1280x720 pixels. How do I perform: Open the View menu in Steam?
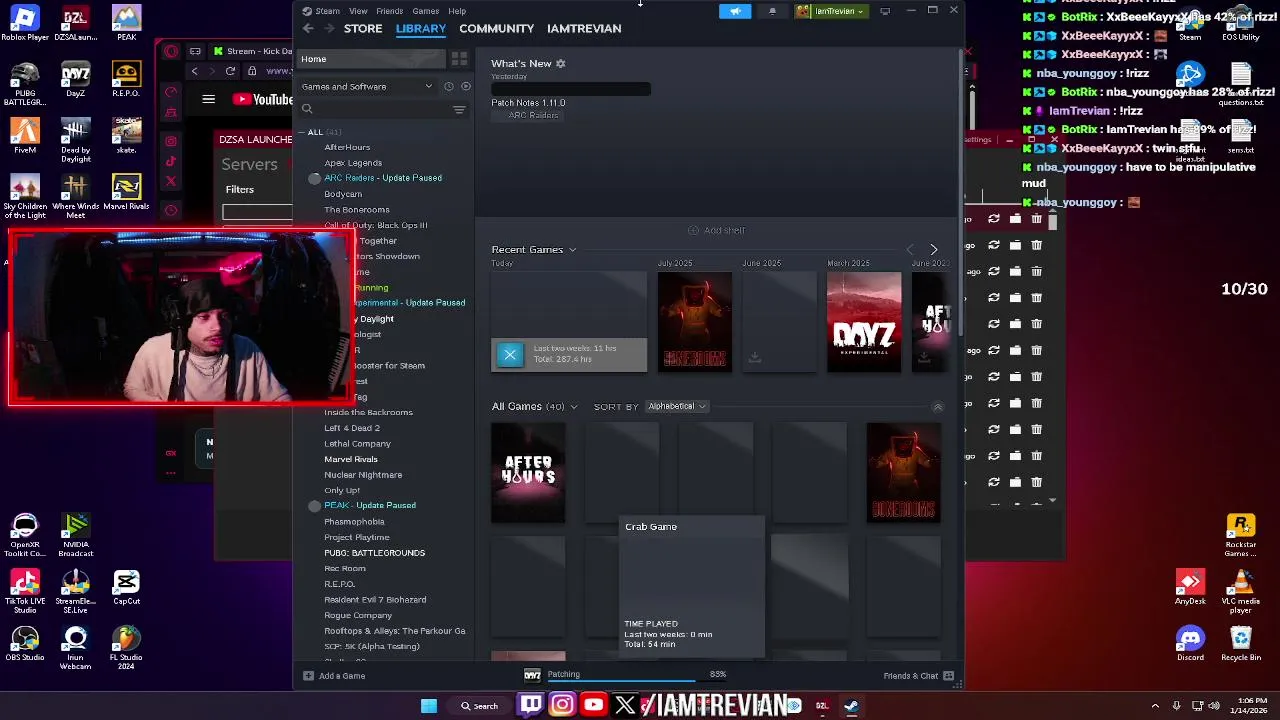[x=358, y=11]
